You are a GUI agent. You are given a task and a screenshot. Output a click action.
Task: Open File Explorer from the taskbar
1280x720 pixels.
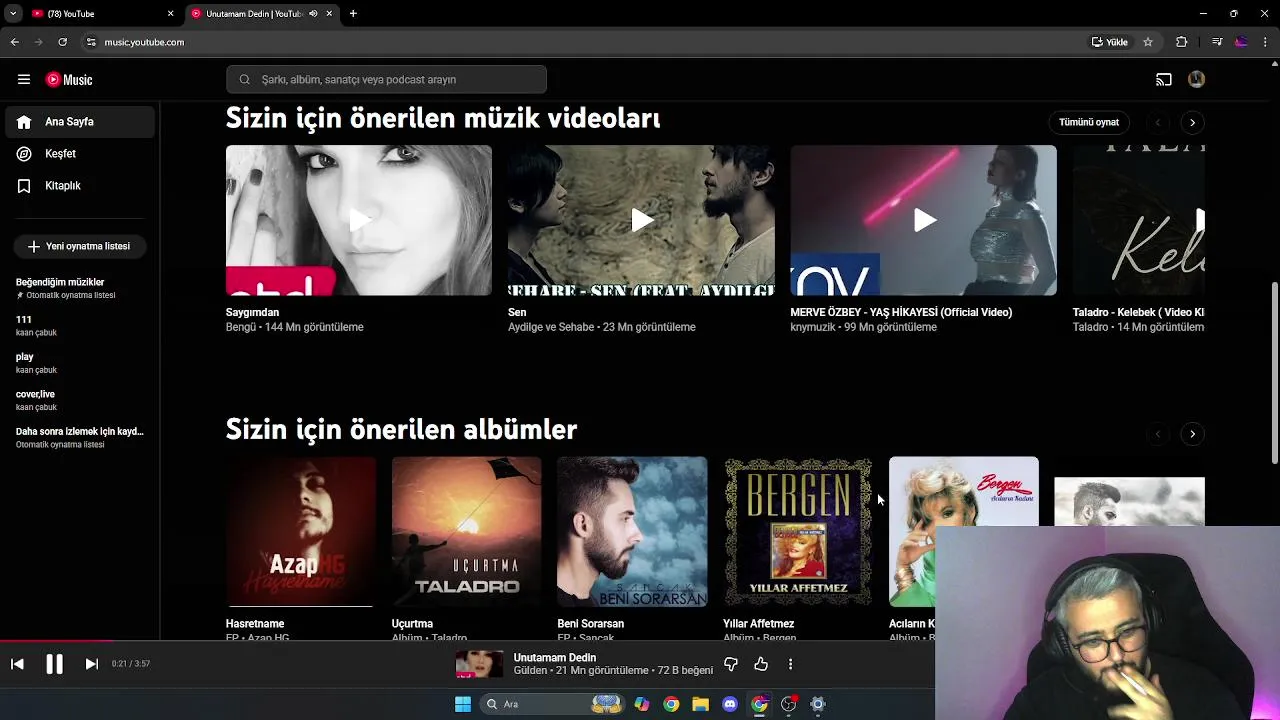coord(700,704)
